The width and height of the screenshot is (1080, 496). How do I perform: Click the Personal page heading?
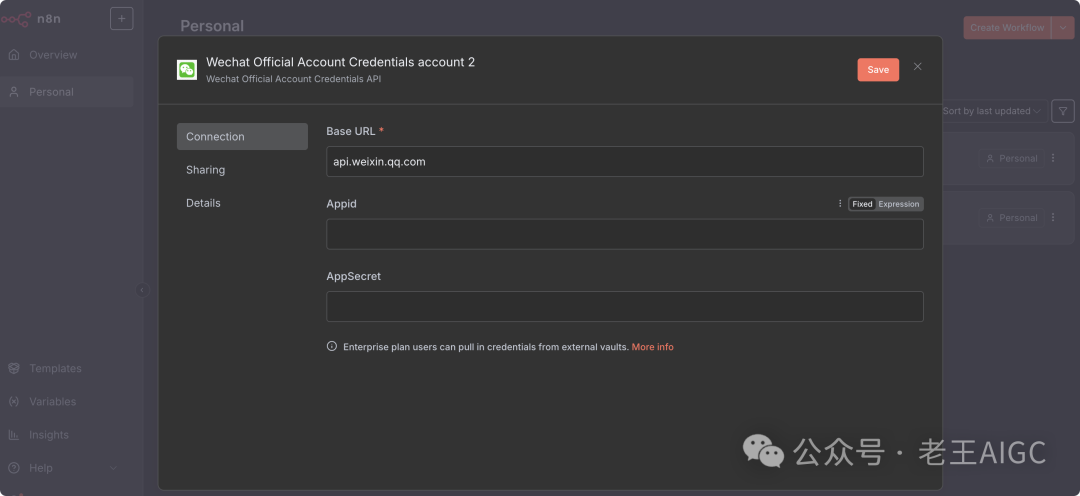click(212, 26)
